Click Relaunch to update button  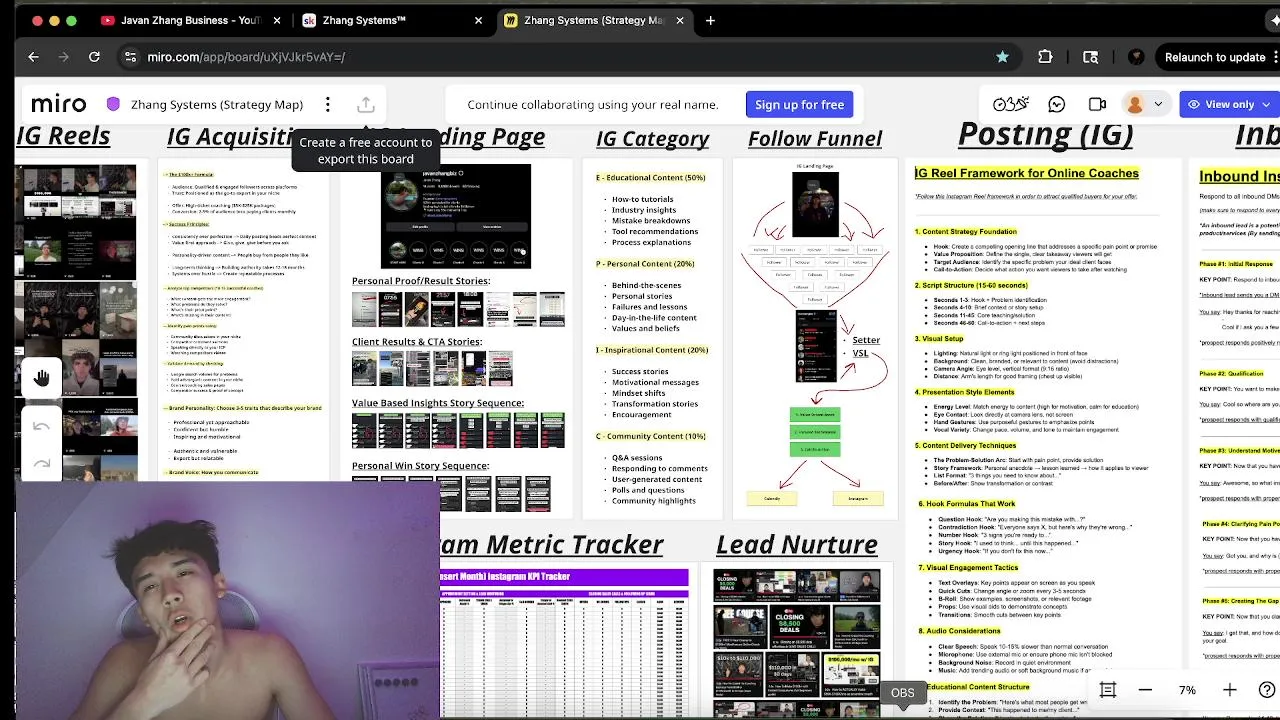click(x=1215, y=57)
